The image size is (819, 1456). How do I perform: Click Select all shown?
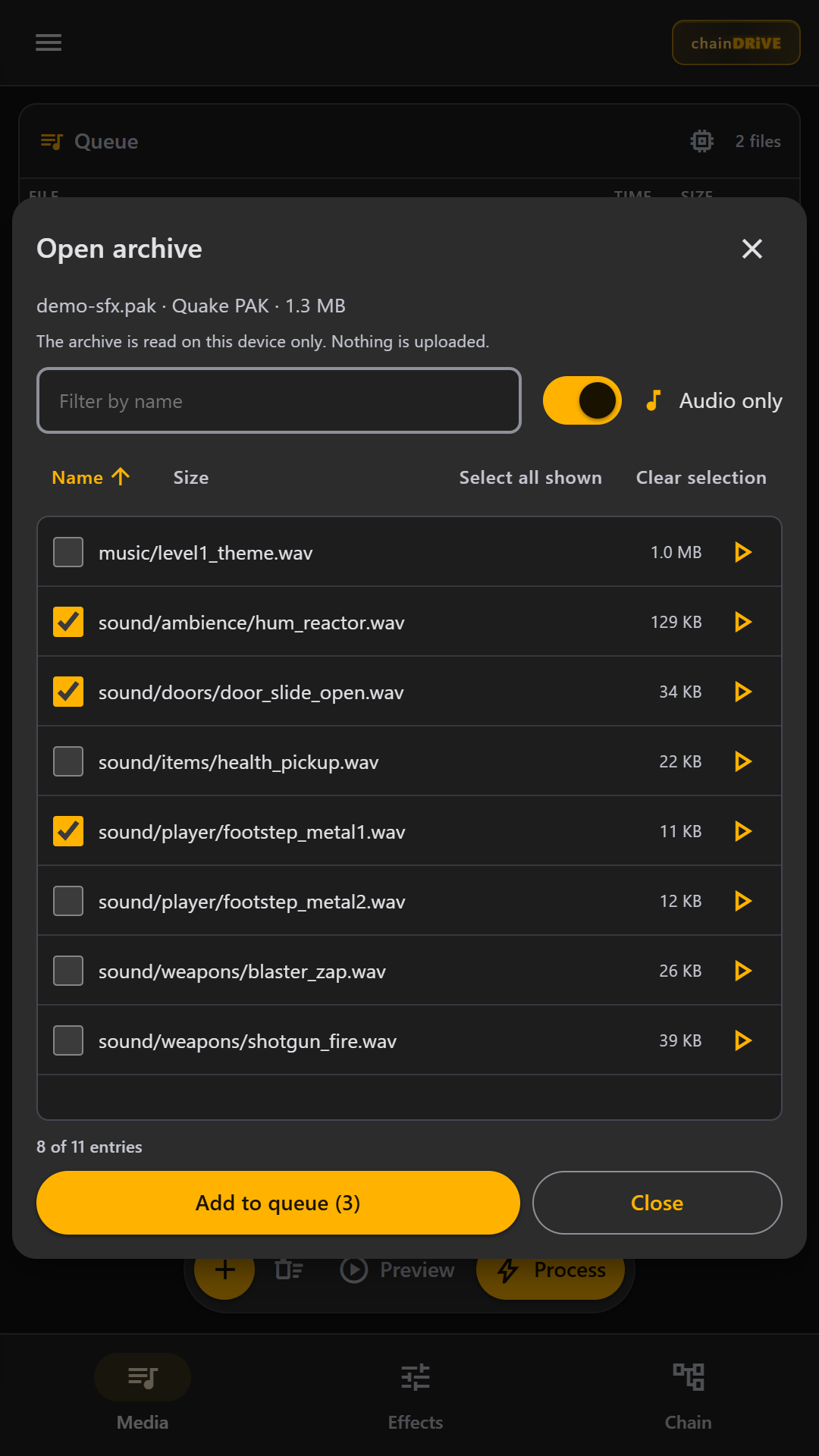pos(530,478)
